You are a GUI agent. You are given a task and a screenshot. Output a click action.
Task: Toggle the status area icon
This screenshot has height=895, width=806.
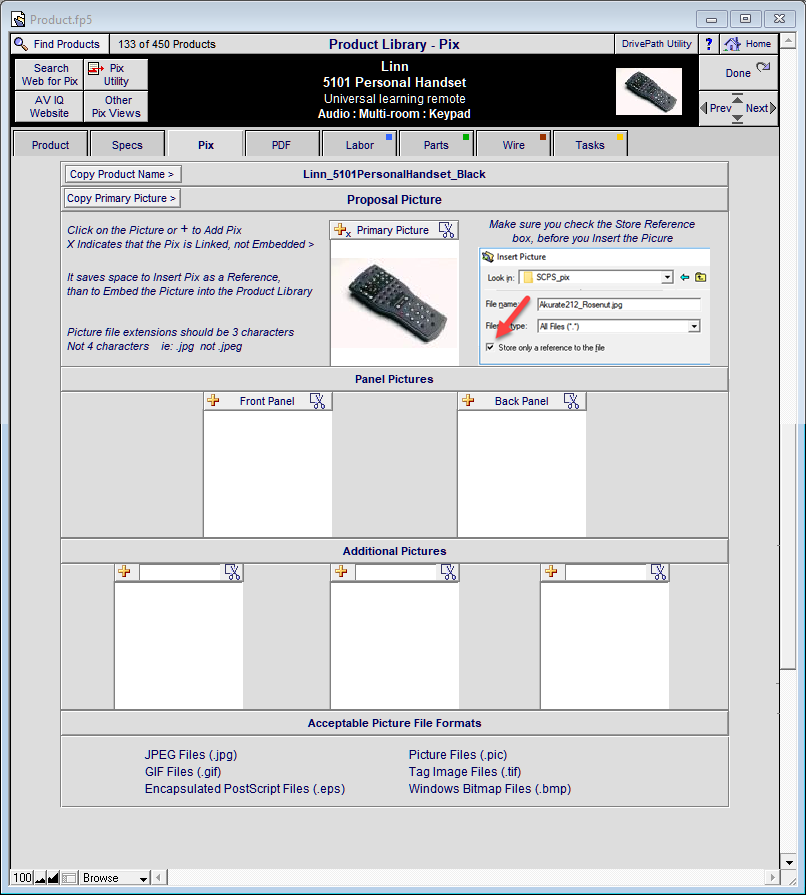69,878
